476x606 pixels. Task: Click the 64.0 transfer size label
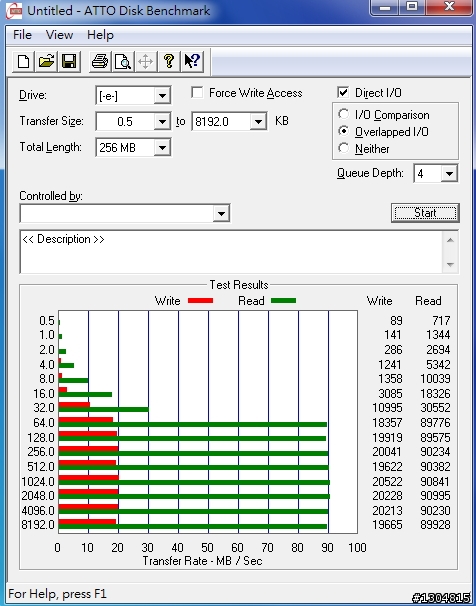(x=44, y=422)
